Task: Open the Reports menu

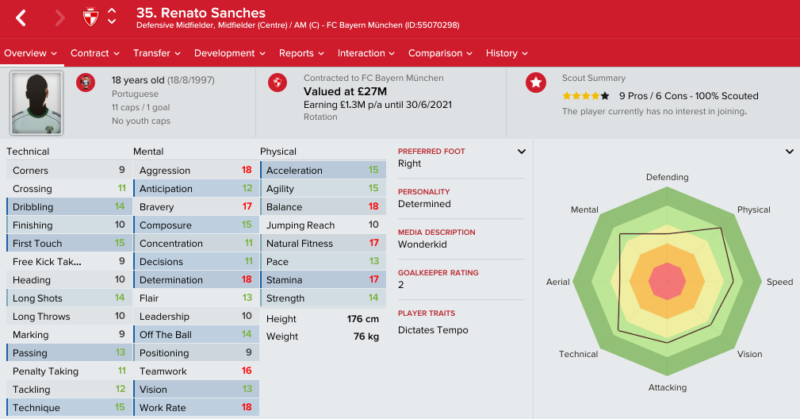Action: click(301, 53)
